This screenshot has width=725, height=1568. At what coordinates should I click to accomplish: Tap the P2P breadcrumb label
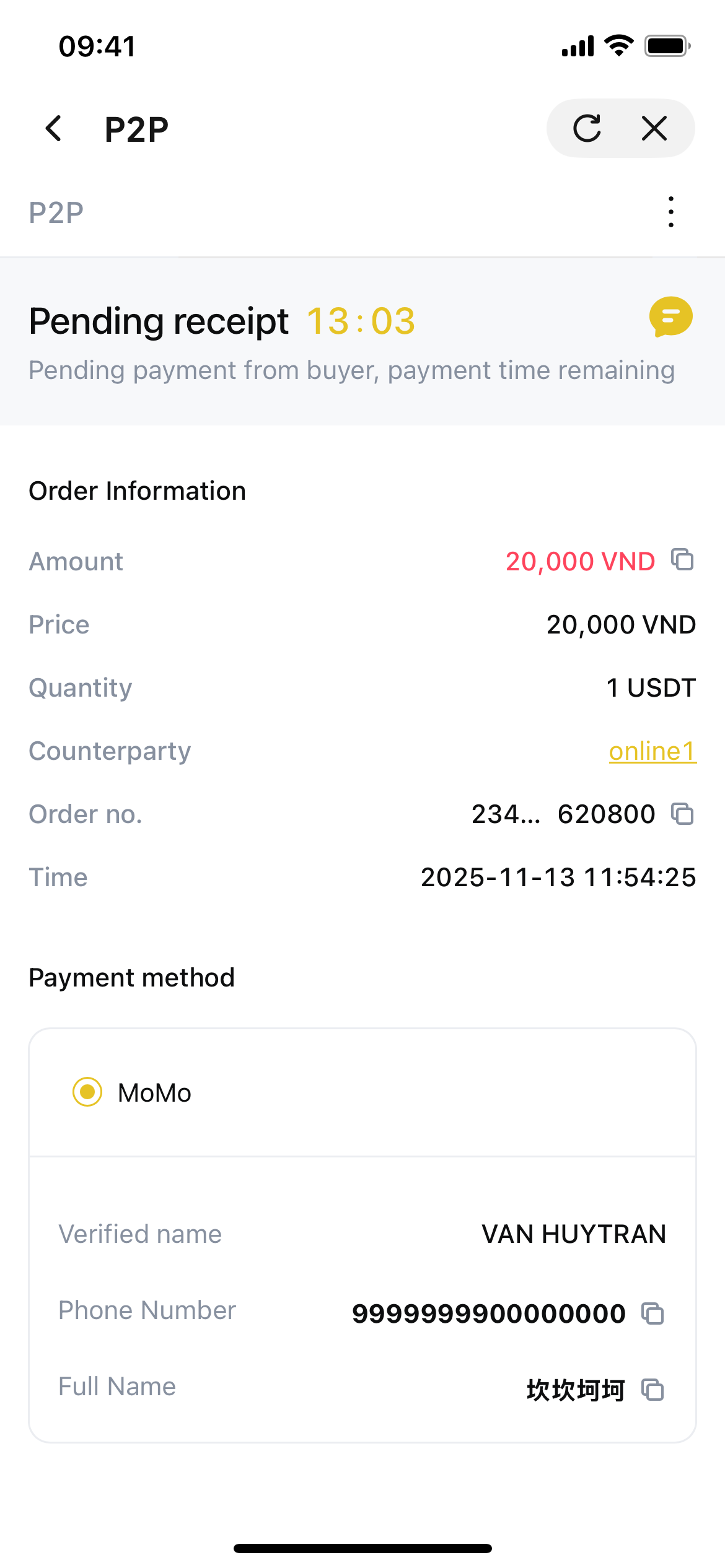[56, 213]
